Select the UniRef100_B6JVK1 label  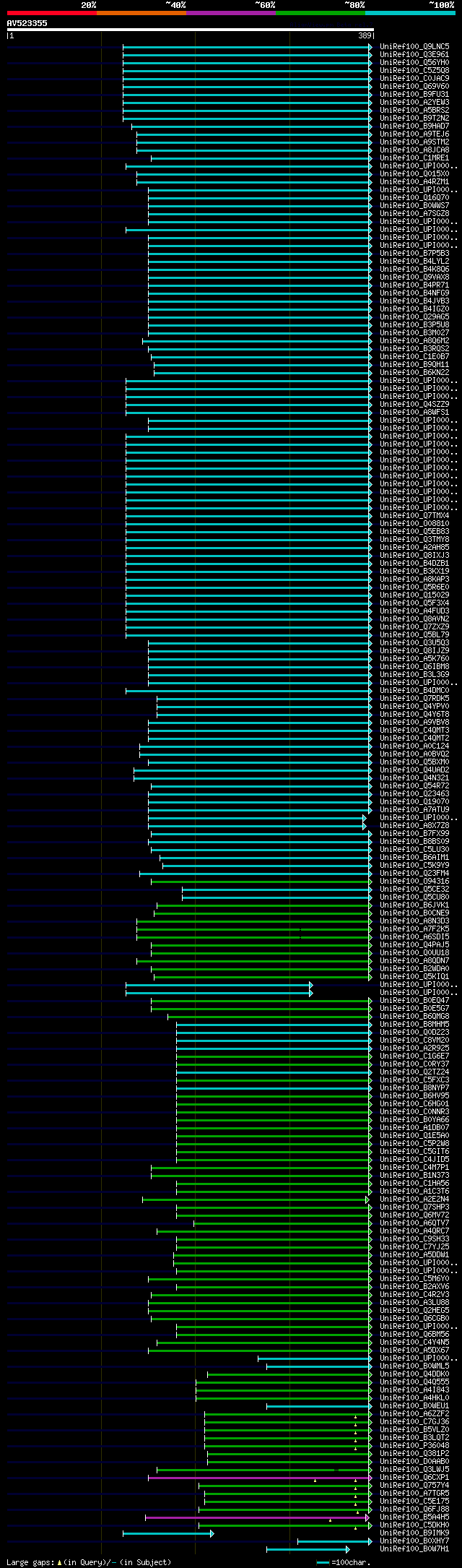pos(414,905)
